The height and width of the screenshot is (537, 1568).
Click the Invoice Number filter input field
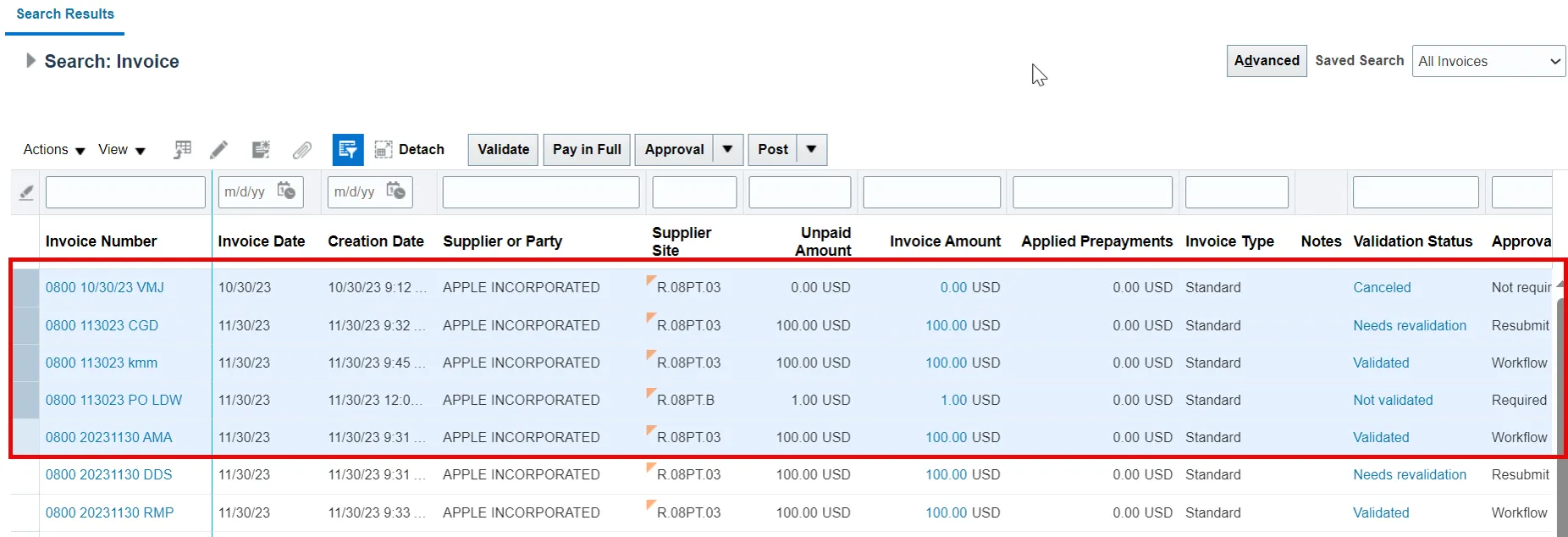pos(125,192)
